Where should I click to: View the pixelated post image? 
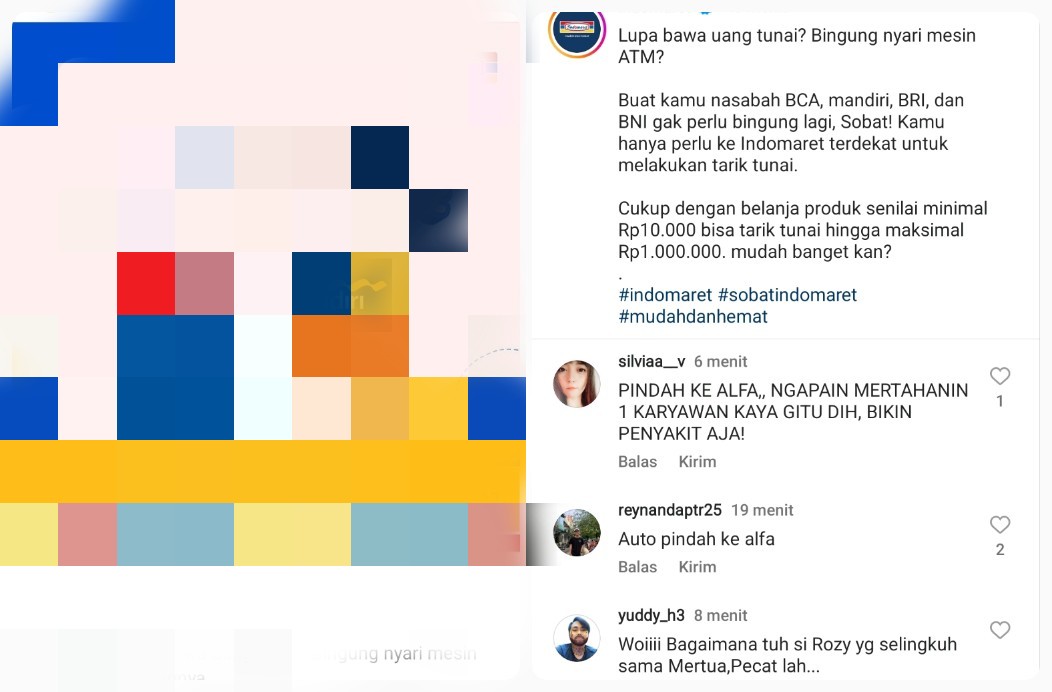click(x=262, y=283)
